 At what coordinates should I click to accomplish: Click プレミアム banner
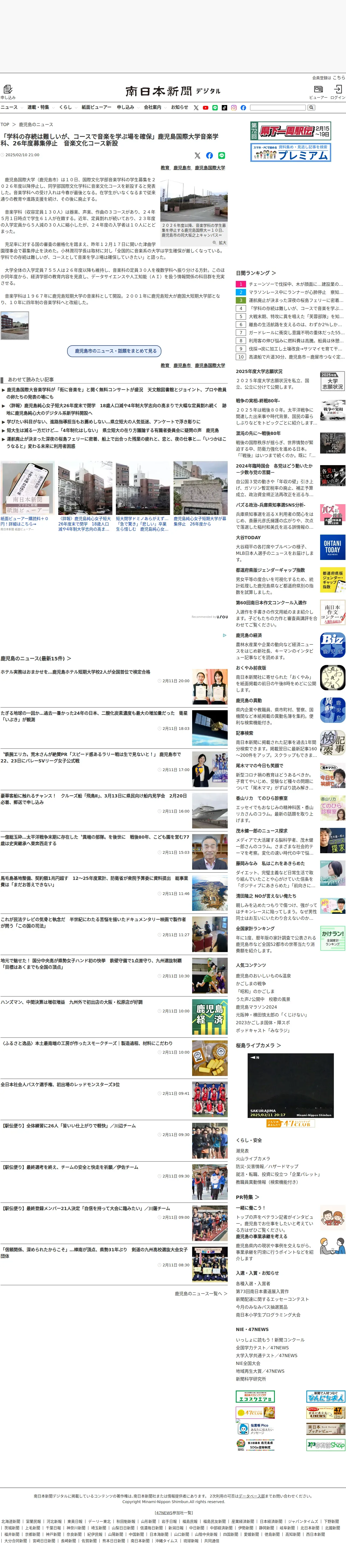pyautogui.click(x=290, y=153)
